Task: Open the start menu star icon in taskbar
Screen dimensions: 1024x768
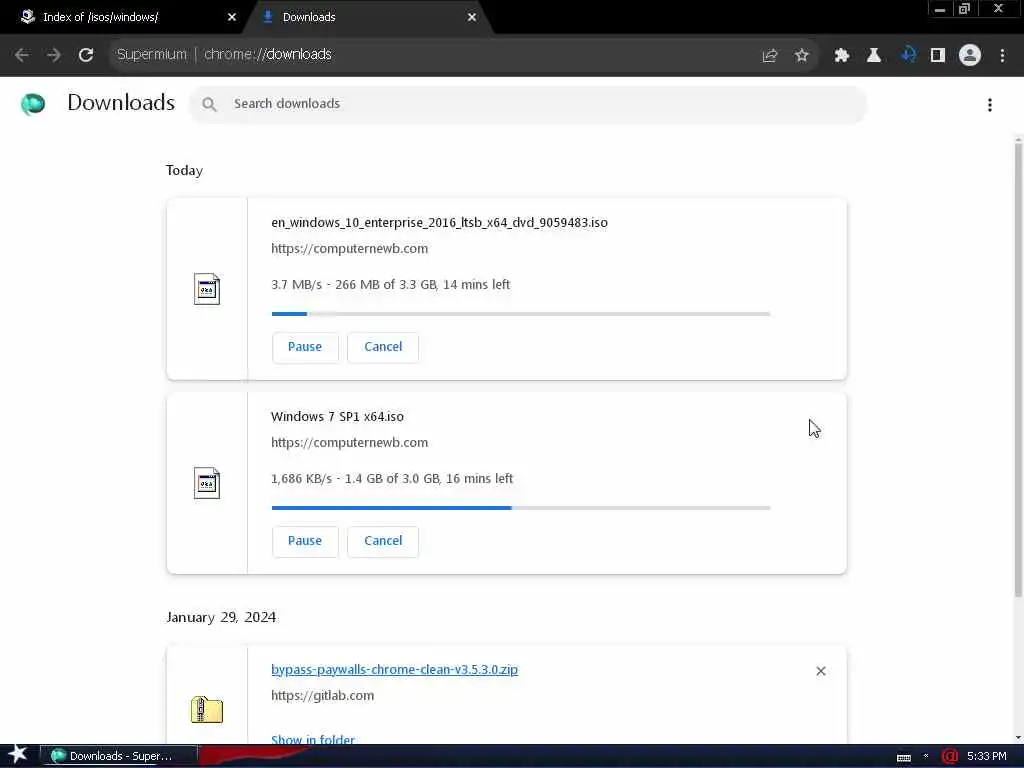Action: pyautogui.click(x=18, y=755)
